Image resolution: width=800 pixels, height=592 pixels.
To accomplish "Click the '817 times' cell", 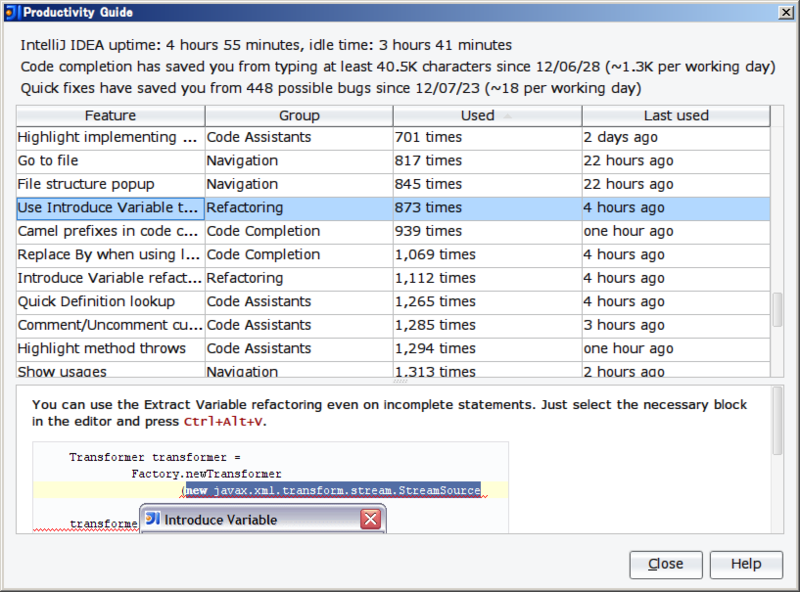I will click(x=487, y=161).
